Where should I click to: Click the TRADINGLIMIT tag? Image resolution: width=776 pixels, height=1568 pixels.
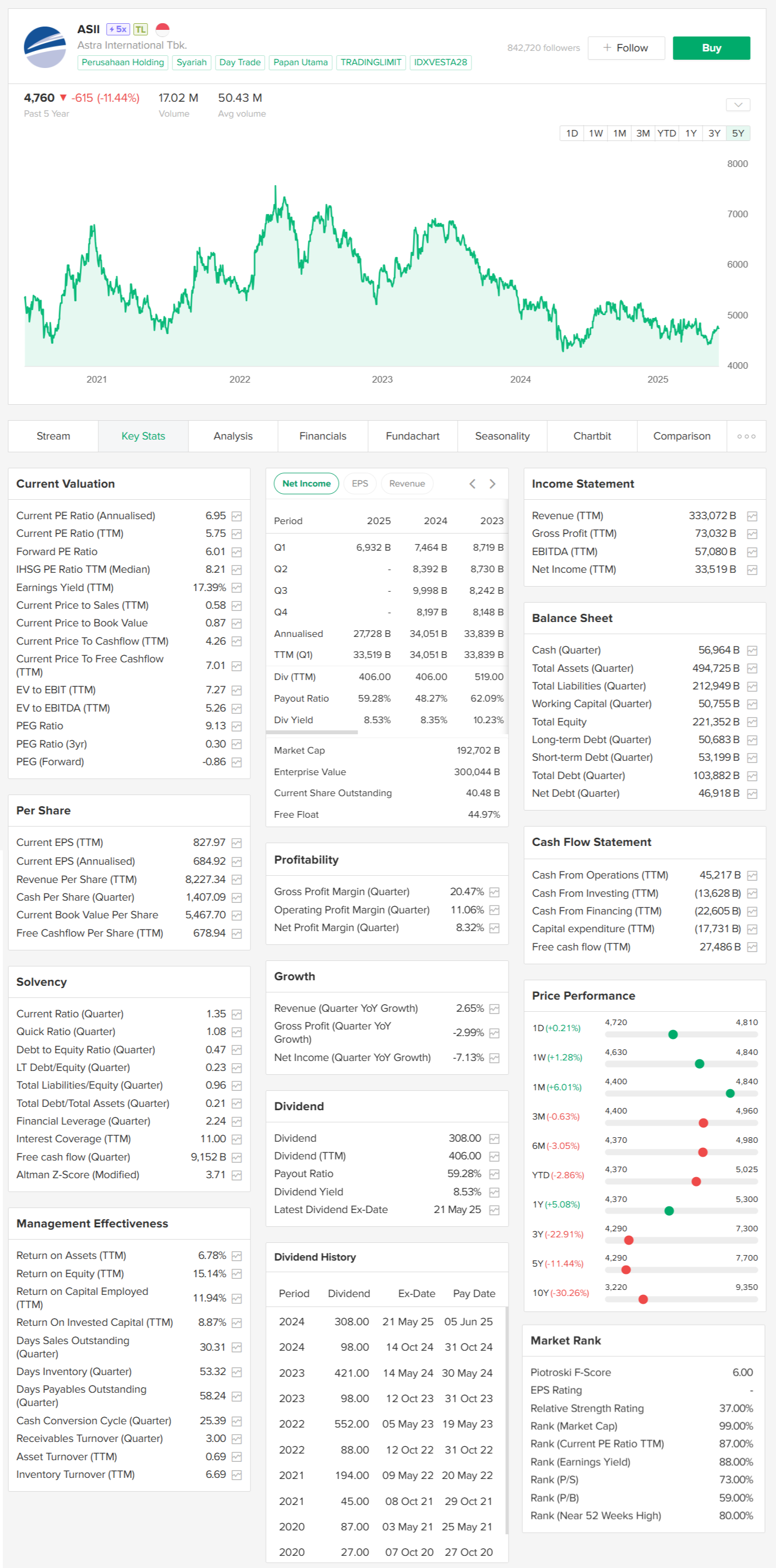point(371,62)
